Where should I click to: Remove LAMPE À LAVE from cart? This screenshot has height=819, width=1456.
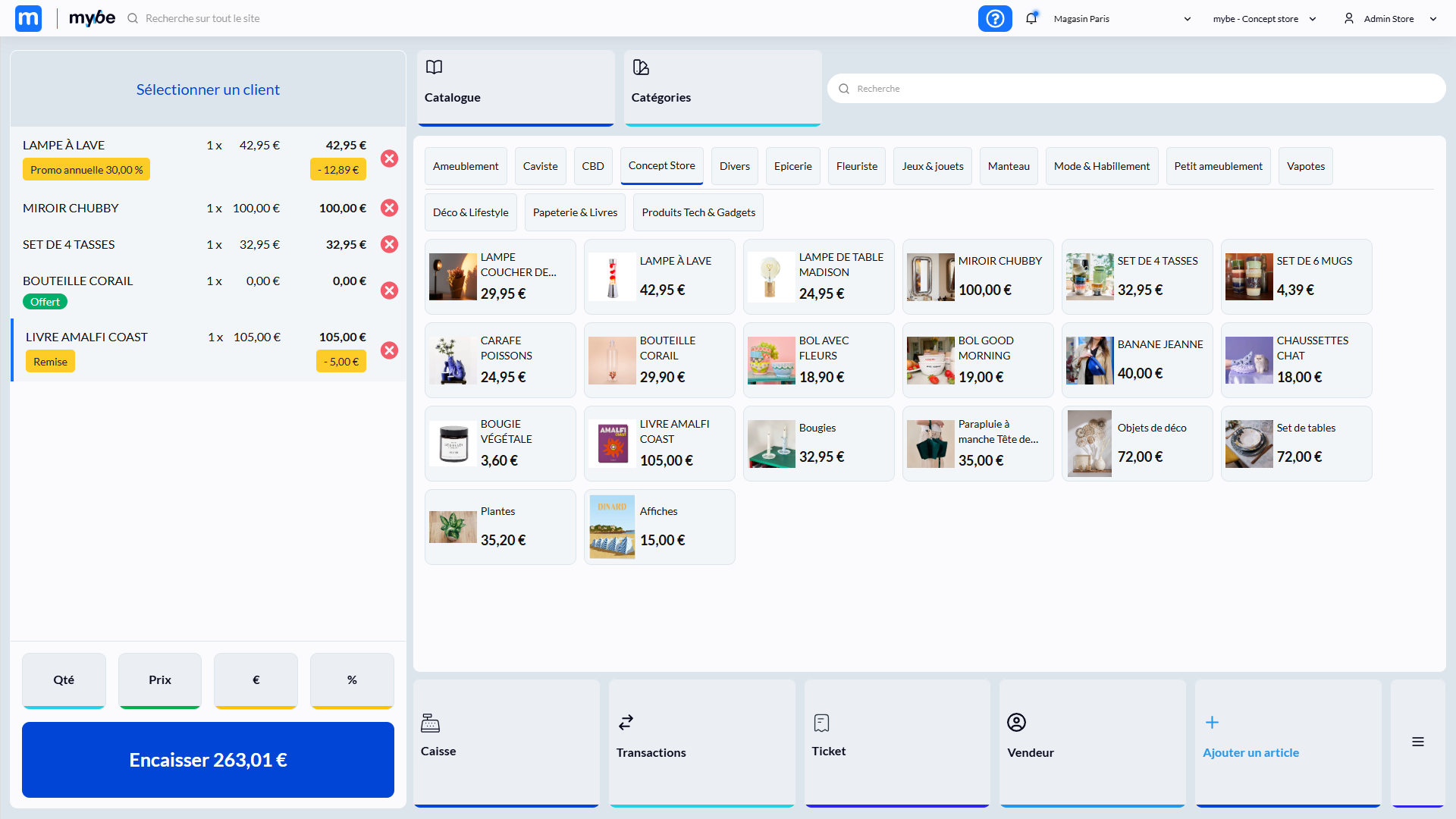pos(389,158)
